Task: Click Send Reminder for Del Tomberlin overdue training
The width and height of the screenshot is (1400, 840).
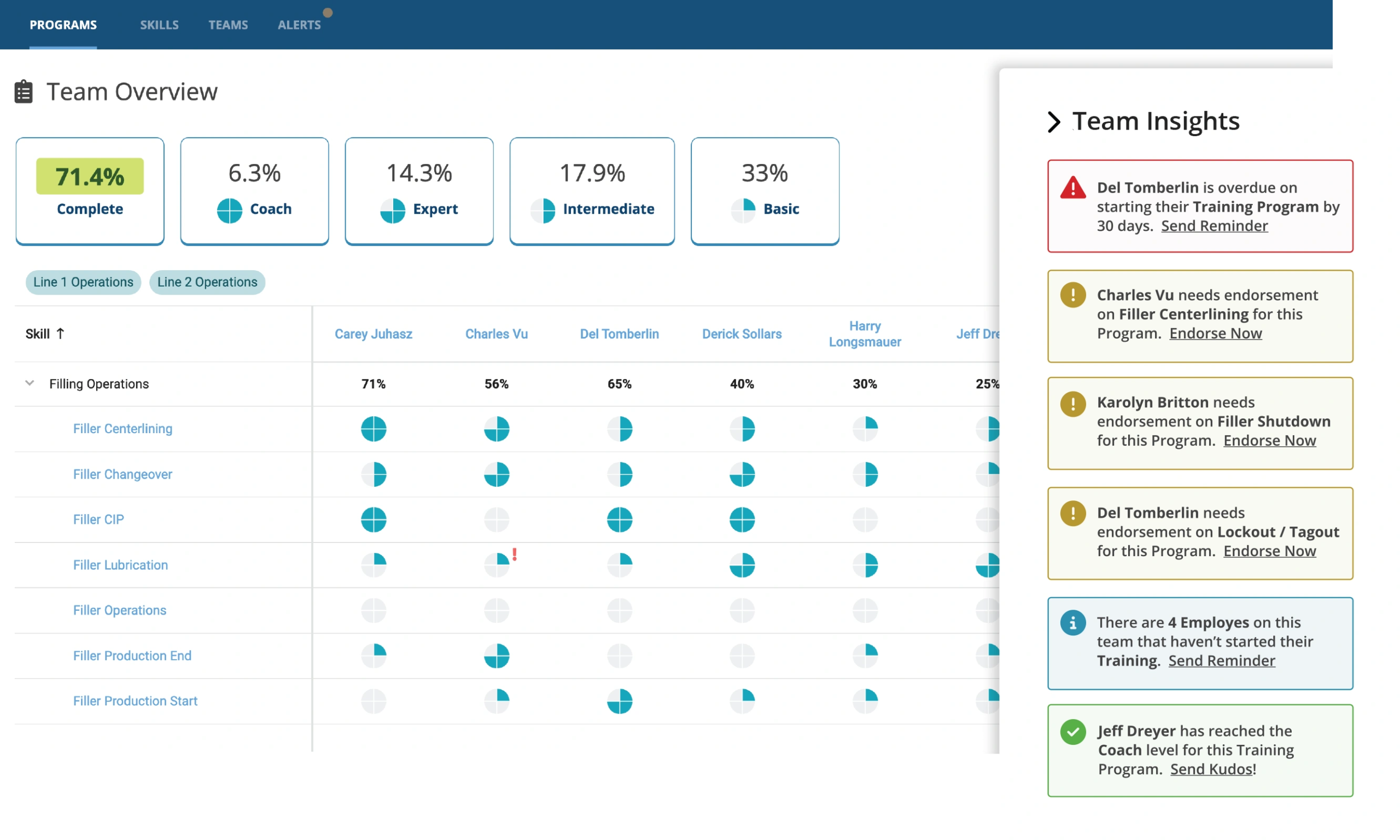Action: click(1214, 224)
